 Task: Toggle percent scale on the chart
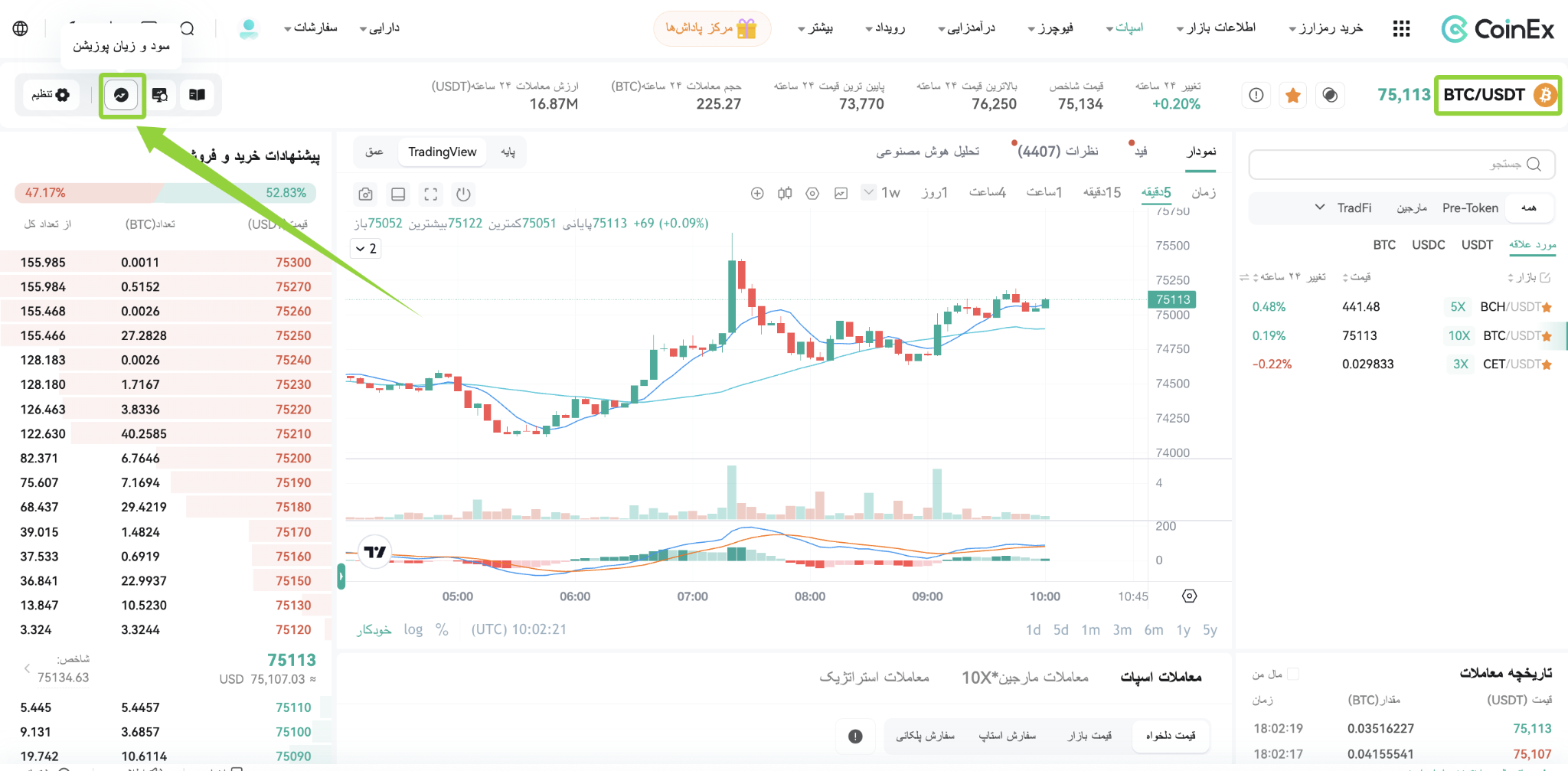(442, 629)
